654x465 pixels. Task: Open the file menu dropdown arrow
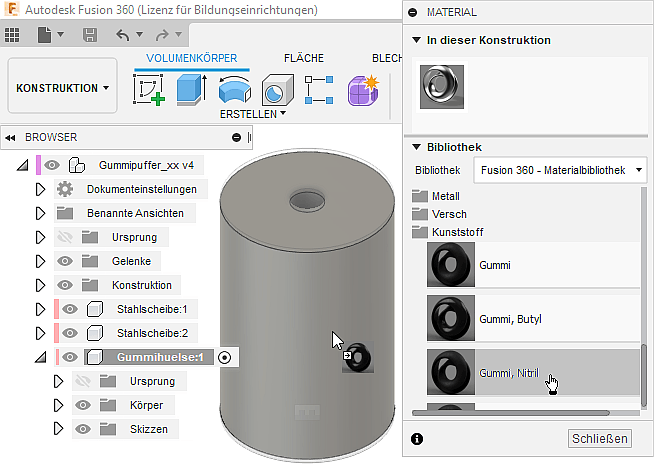[60, 34]
